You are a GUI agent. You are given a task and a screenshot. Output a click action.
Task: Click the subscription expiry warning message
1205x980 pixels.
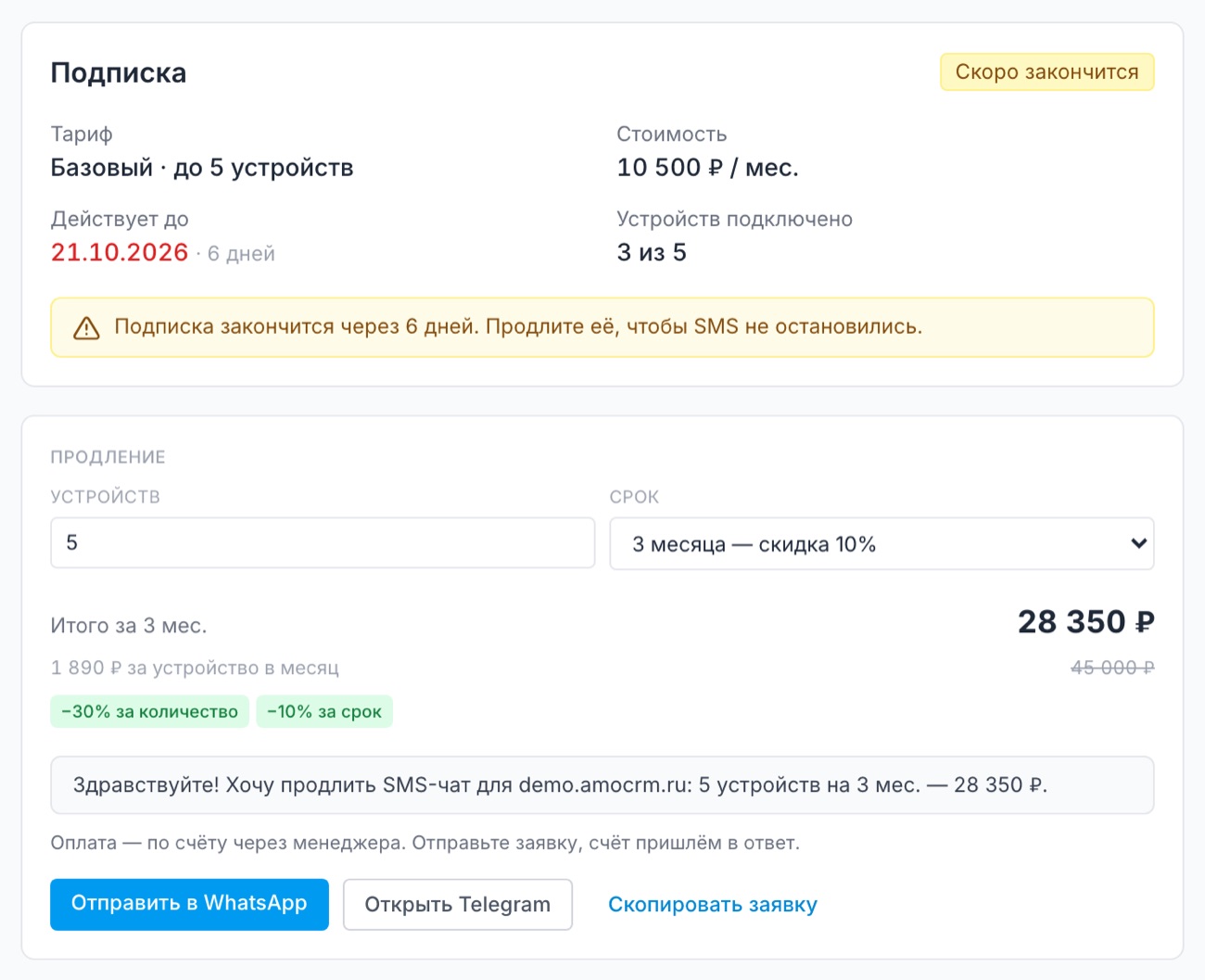(x=518, y=326)
